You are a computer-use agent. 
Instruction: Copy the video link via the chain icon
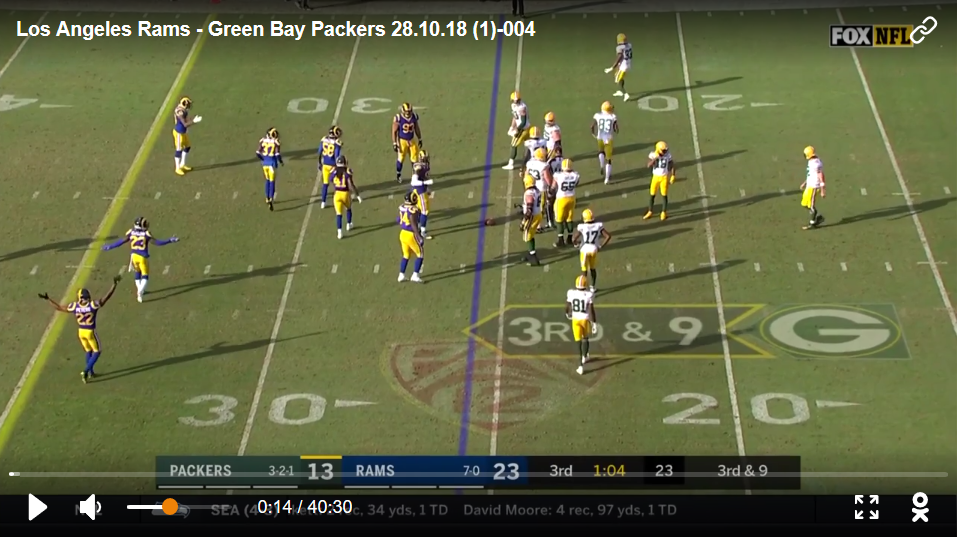[x=923, y=30]
